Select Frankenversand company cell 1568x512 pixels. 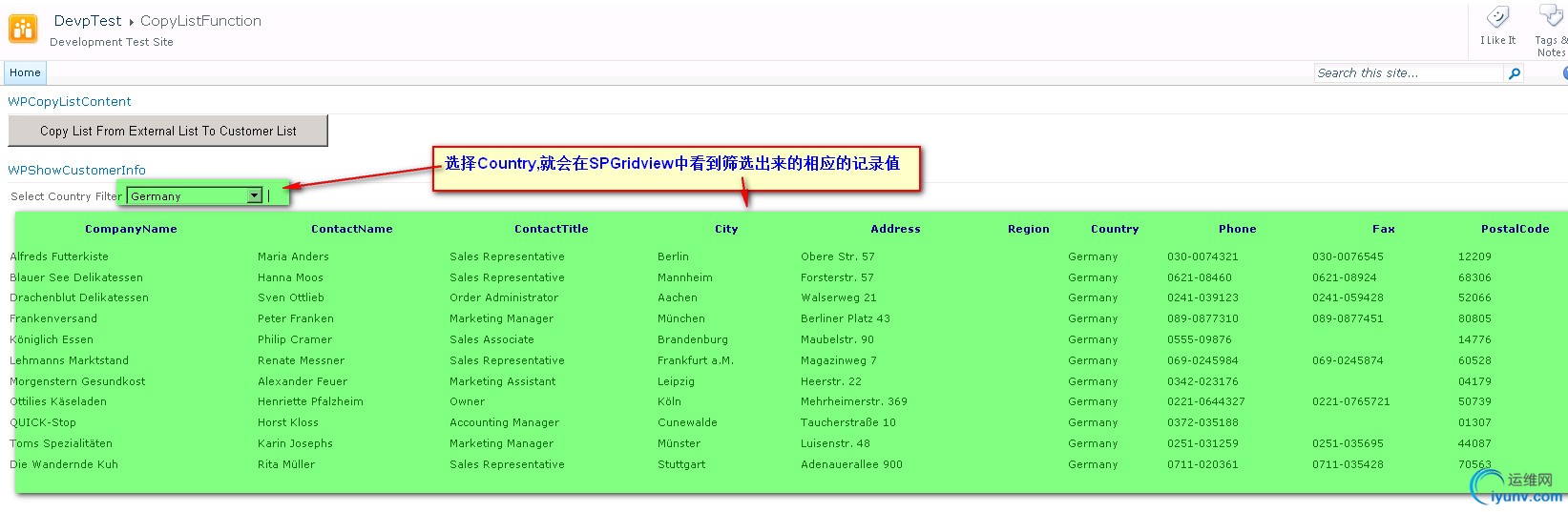point(53,318)
